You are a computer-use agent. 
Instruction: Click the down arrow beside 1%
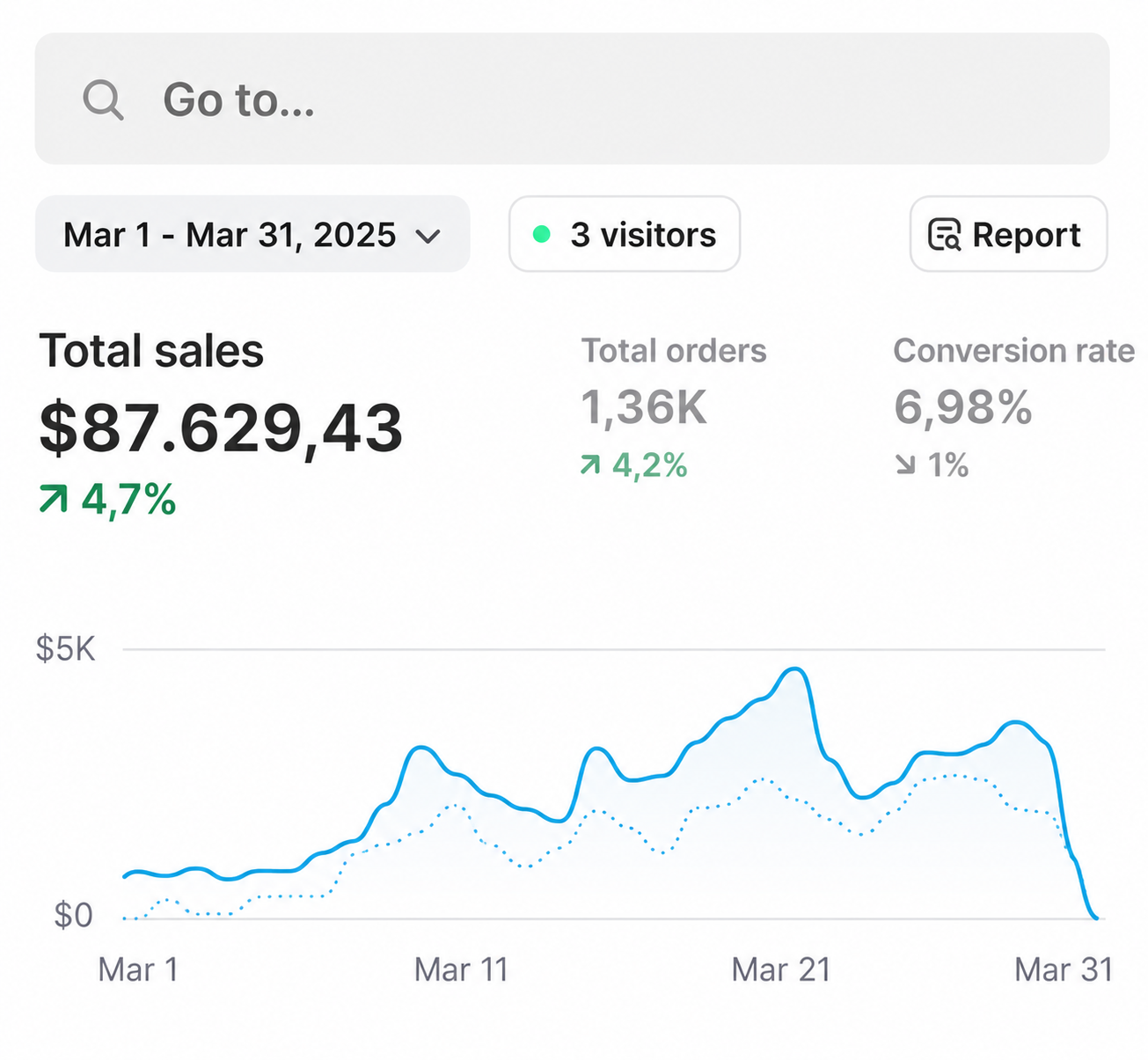[x=905, y=464]
